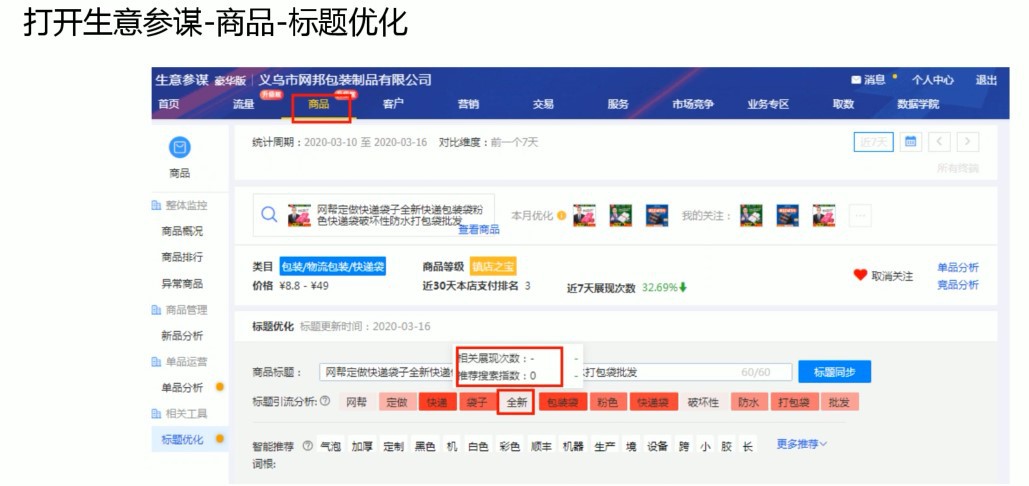Click the 消息 envelope icon
1029x486 pixels.
(x=856, y=80)
